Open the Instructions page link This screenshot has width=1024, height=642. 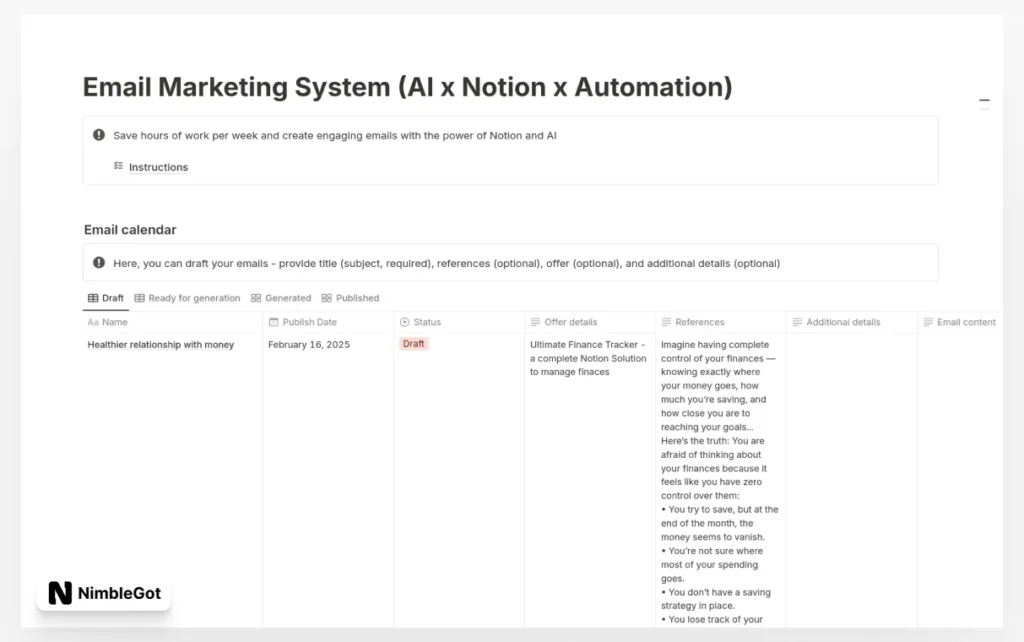[158, 167]
